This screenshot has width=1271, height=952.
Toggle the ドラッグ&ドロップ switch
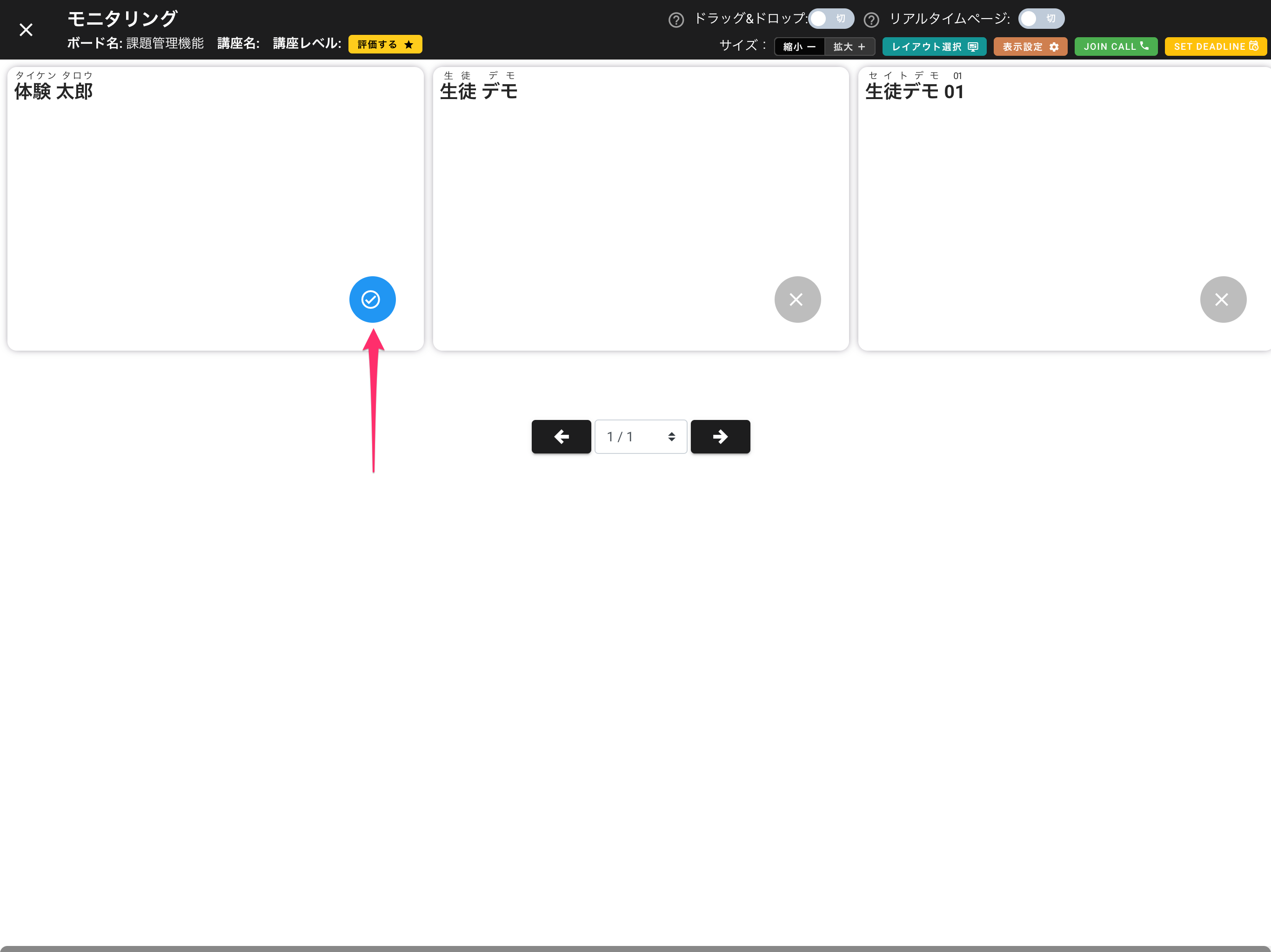[831, 19]
